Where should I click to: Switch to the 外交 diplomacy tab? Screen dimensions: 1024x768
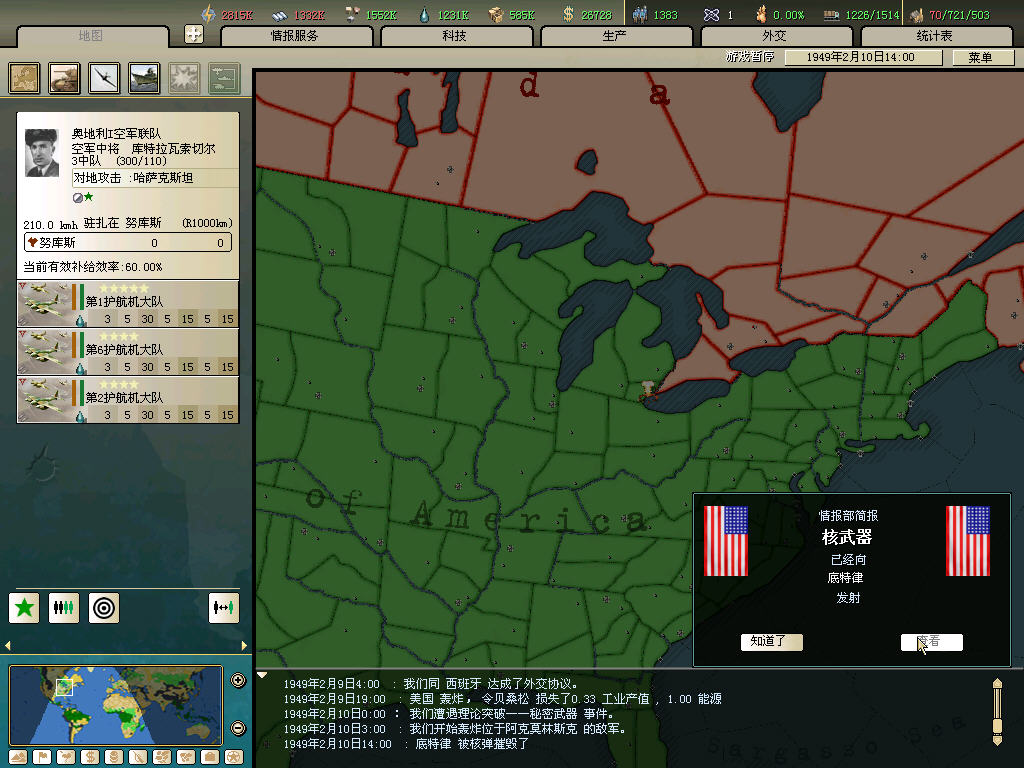[775, 36]
